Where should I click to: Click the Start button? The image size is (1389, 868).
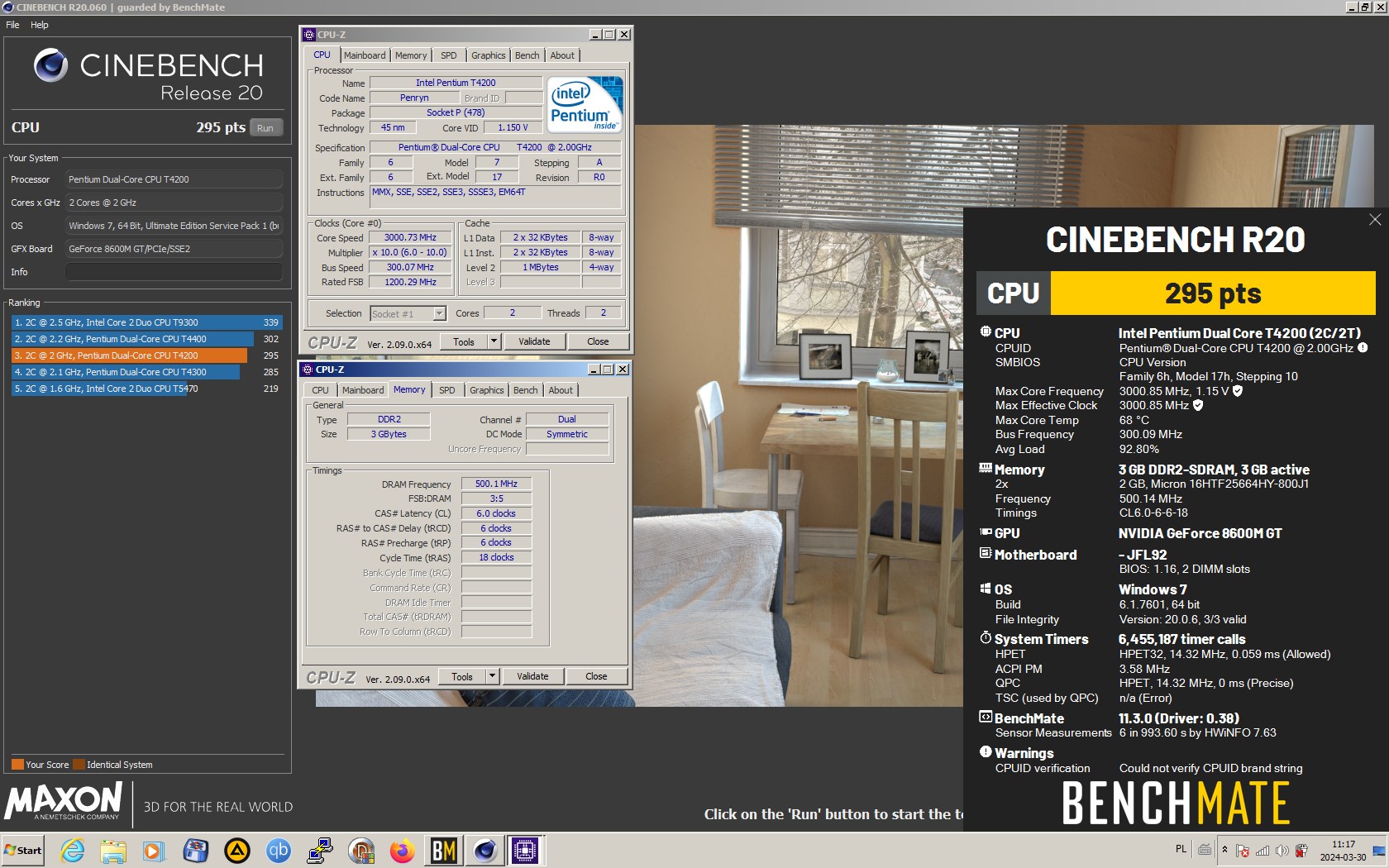23,850
